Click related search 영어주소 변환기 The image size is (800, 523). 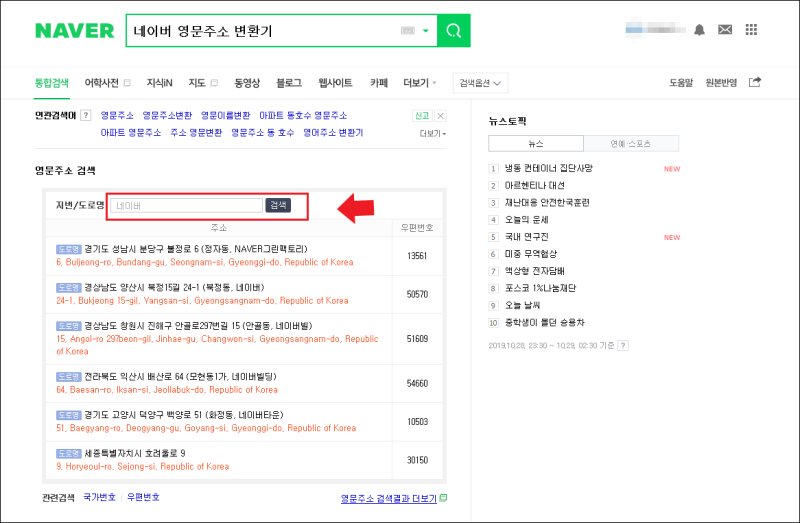tap(333, 133)
